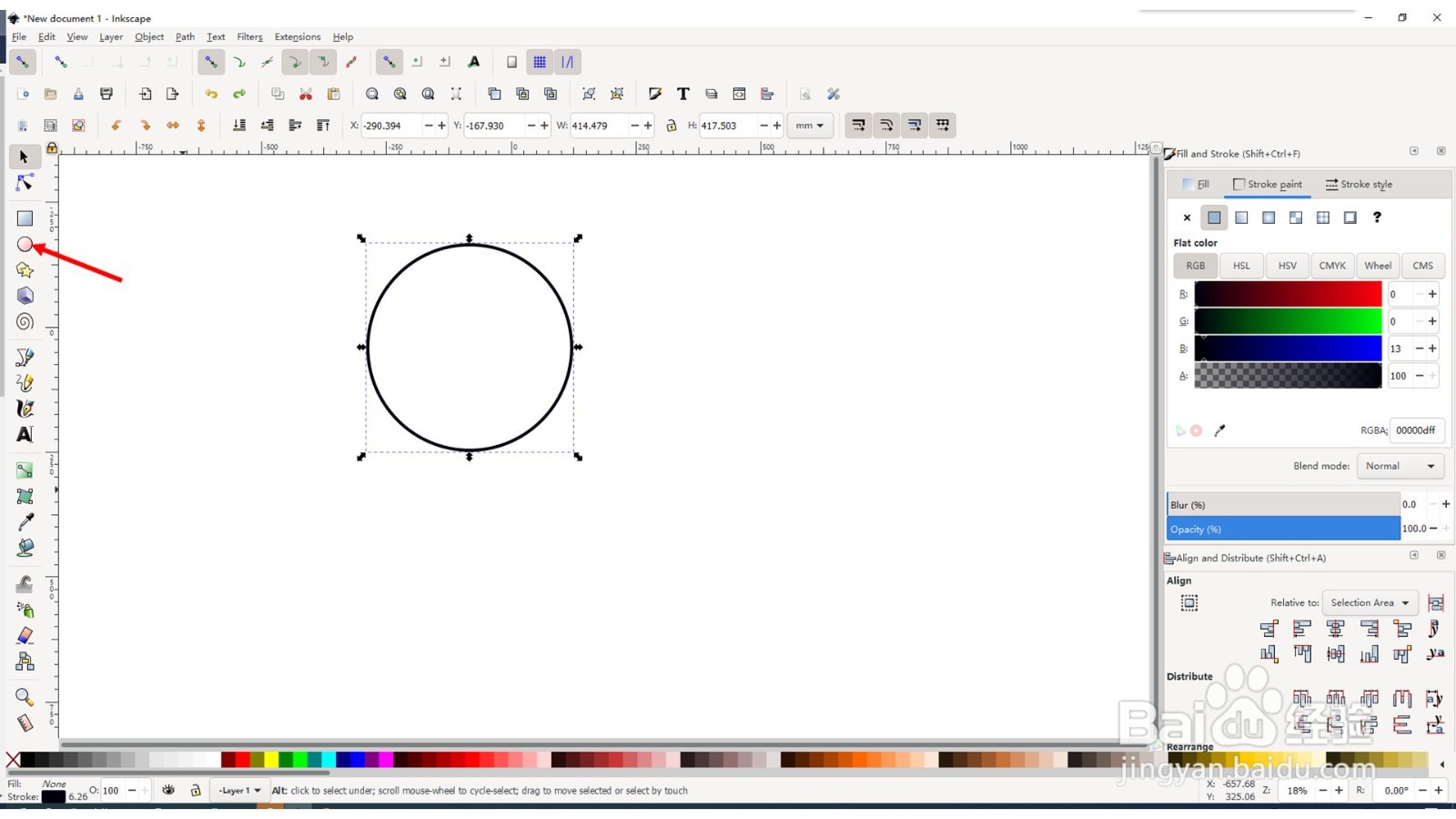This screenshot has height=819, width=1456.
Task: Select the Measure ruler tool
Action: coord(25,723)
